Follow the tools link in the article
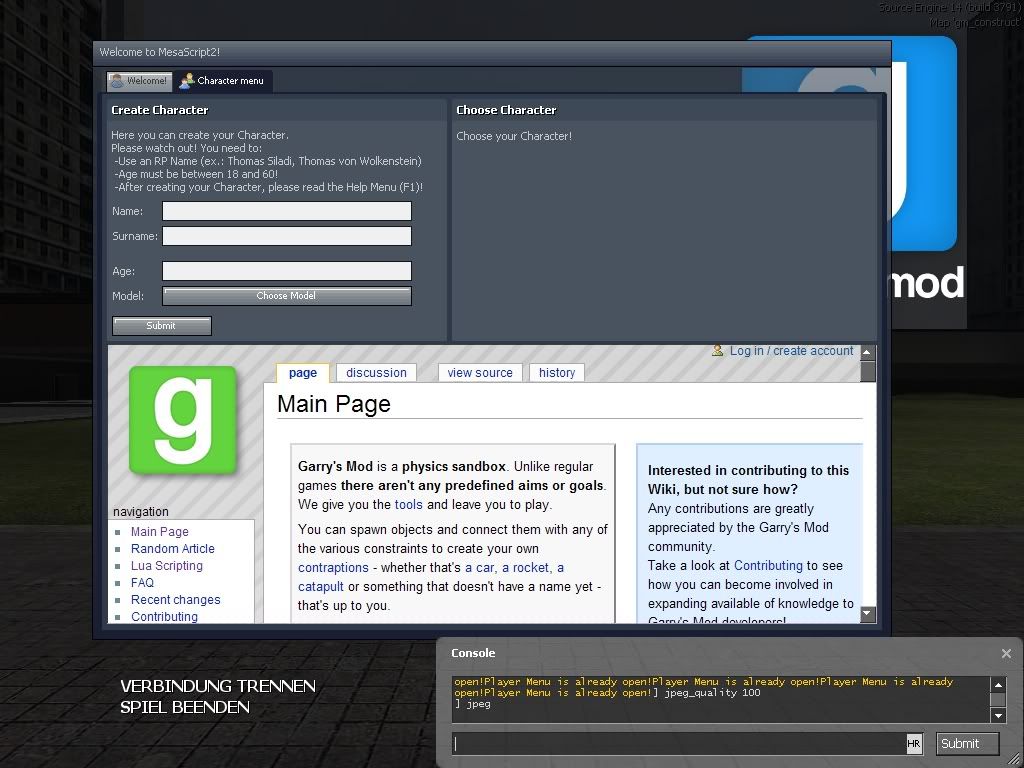Viewport: 1024px width, 768px height. pyautogui.click(x=409, y=504)
